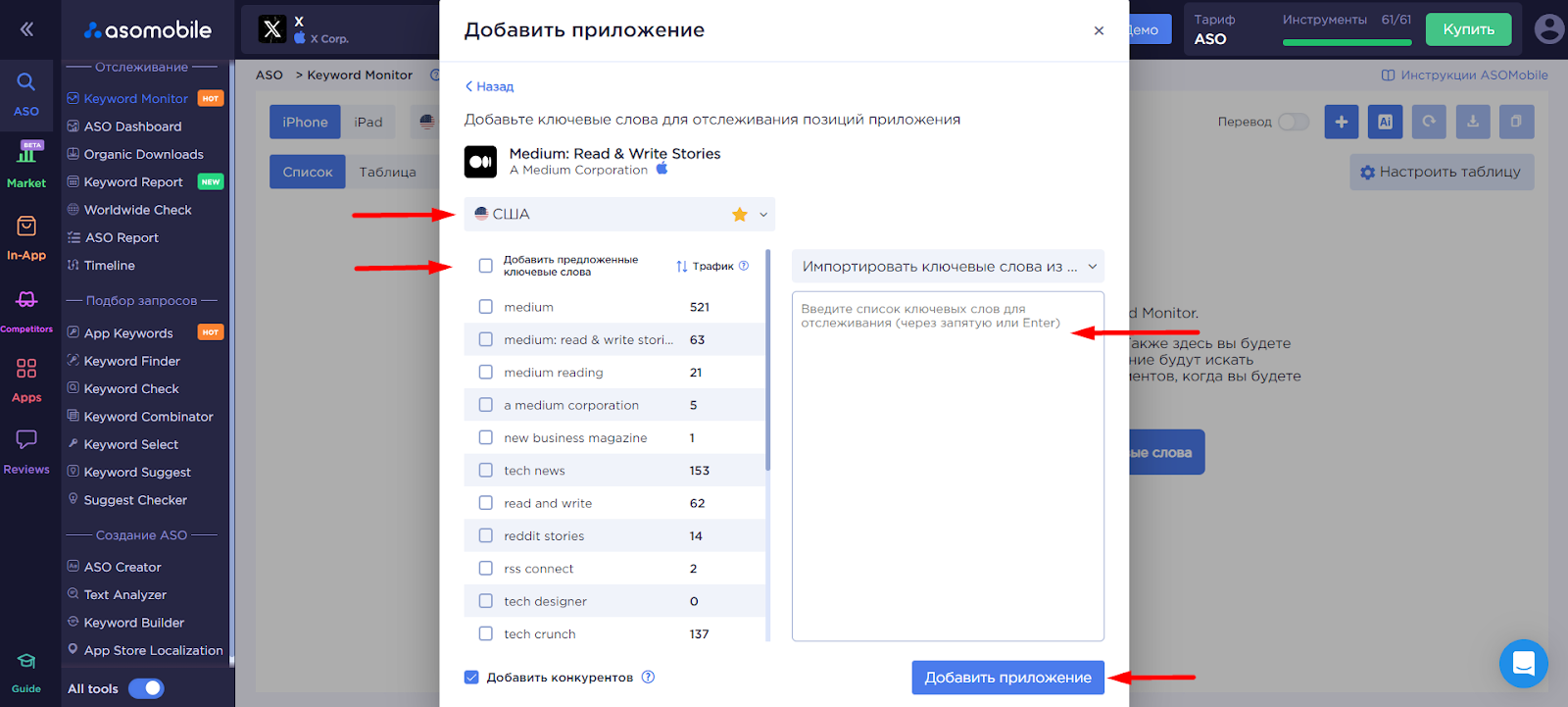1568x707 pixels.
Task: Open Инструкции ASOMobile link
Action: [x=1464, y=75]
